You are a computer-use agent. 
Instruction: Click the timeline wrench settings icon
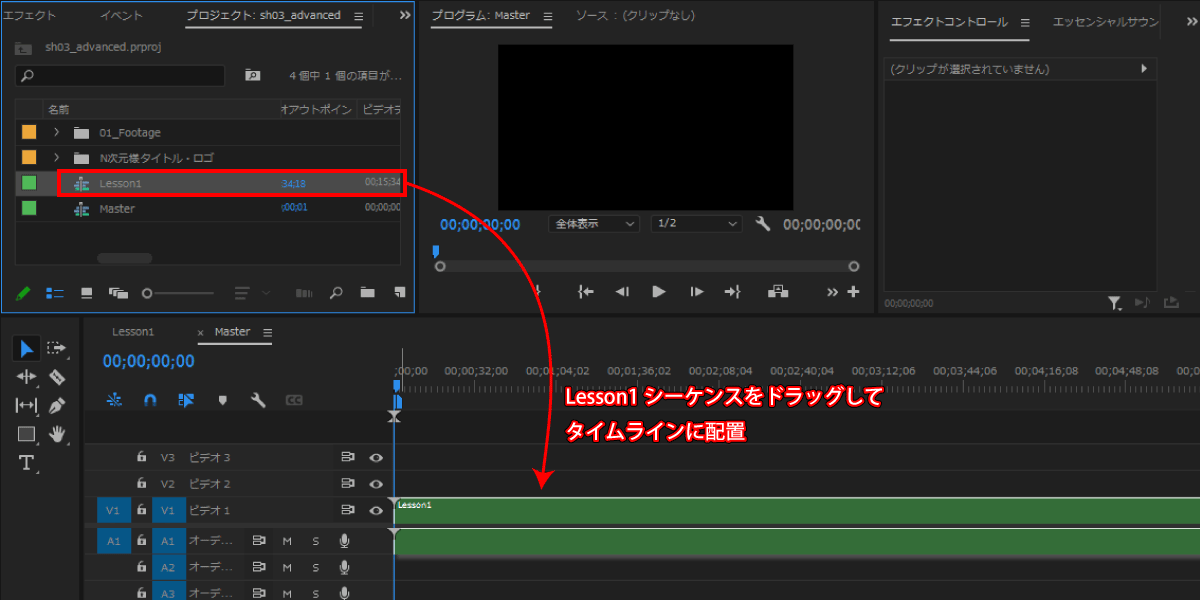(x=258, y=400)
